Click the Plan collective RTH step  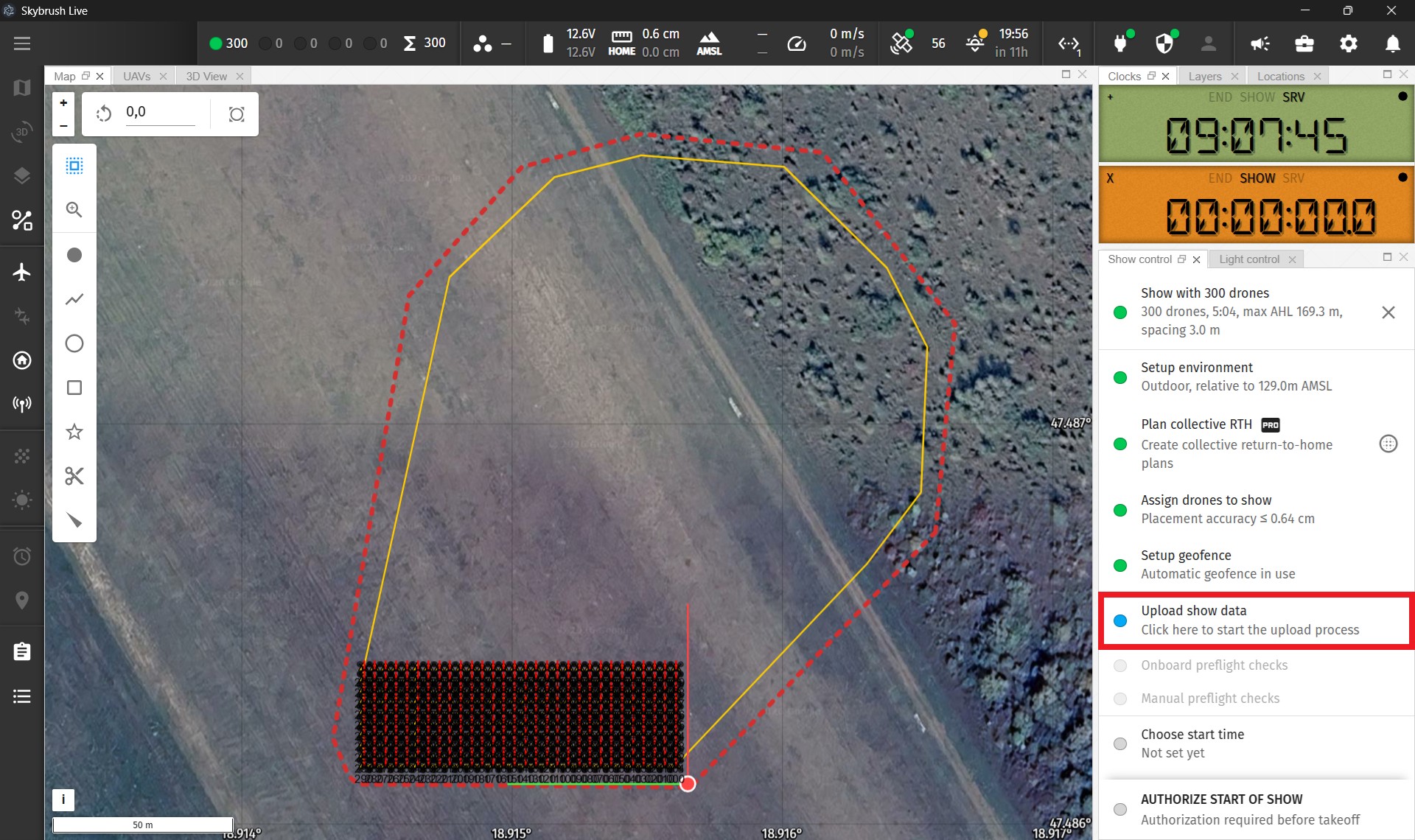click(1256, 444)
